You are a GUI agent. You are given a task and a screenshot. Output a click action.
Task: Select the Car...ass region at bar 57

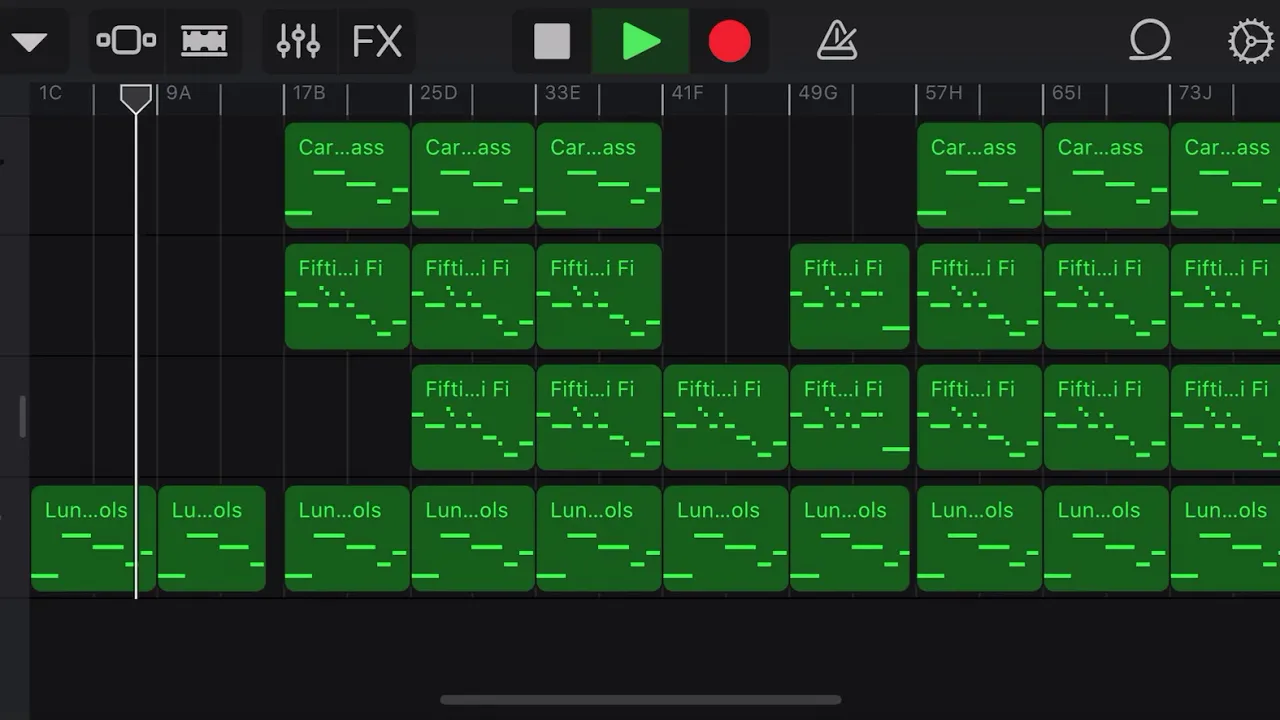980,176
